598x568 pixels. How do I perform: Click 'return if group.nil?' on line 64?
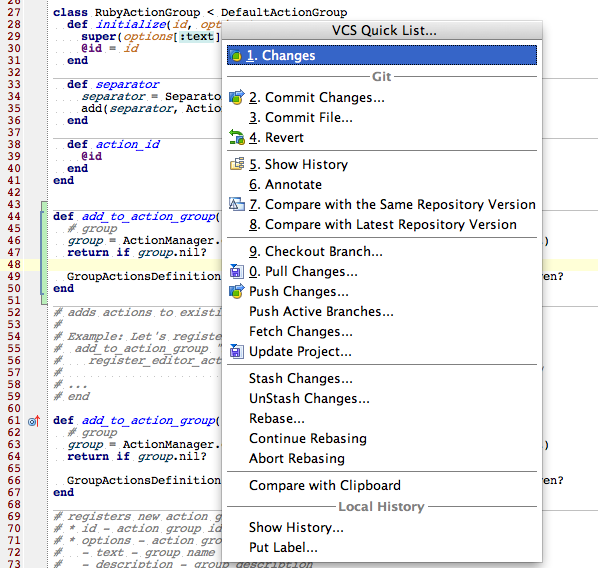[x=137, y=457]
